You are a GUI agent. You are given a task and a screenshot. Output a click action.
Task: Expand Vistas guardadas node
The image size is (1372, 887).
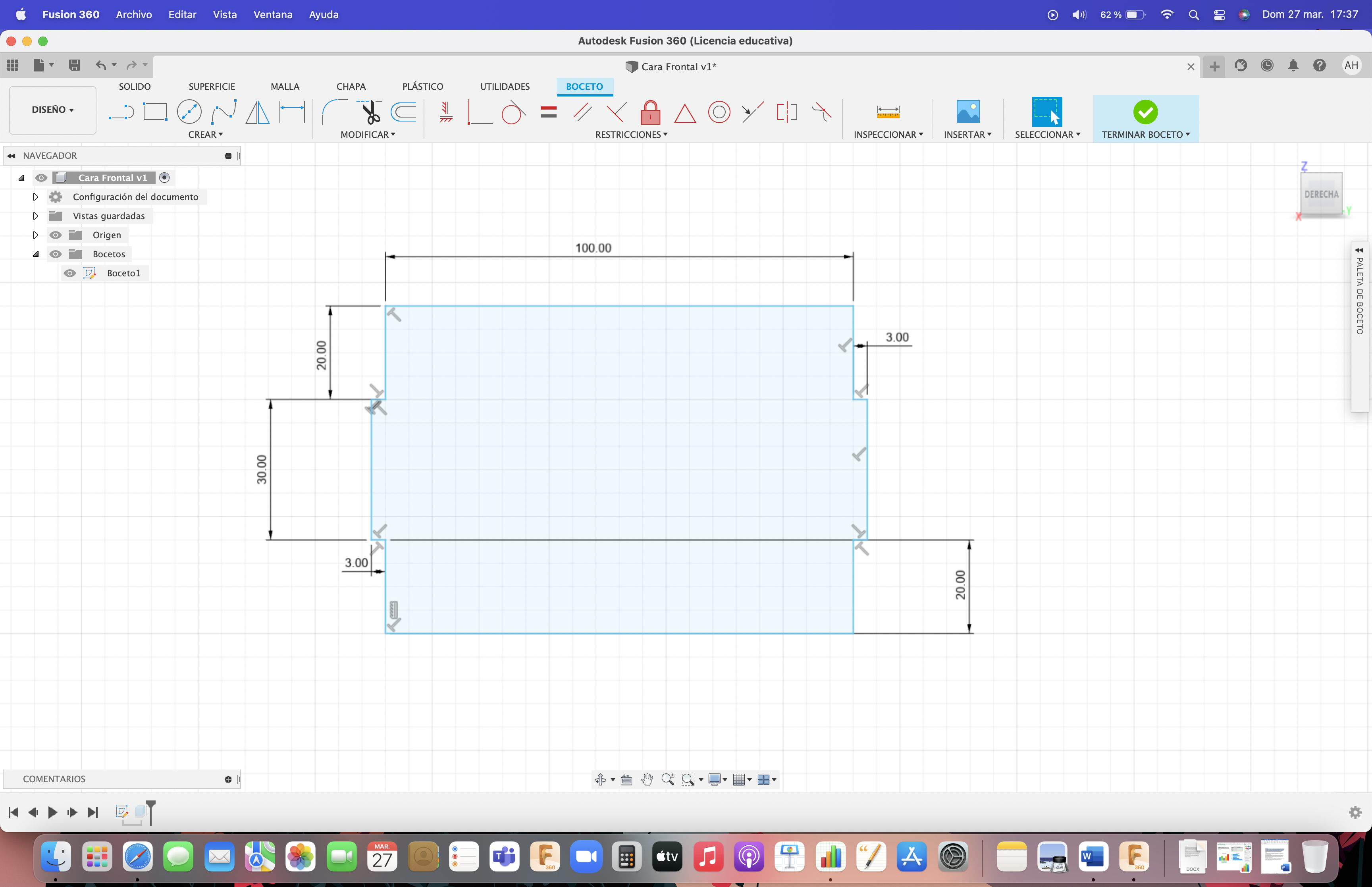pos(35,216)
